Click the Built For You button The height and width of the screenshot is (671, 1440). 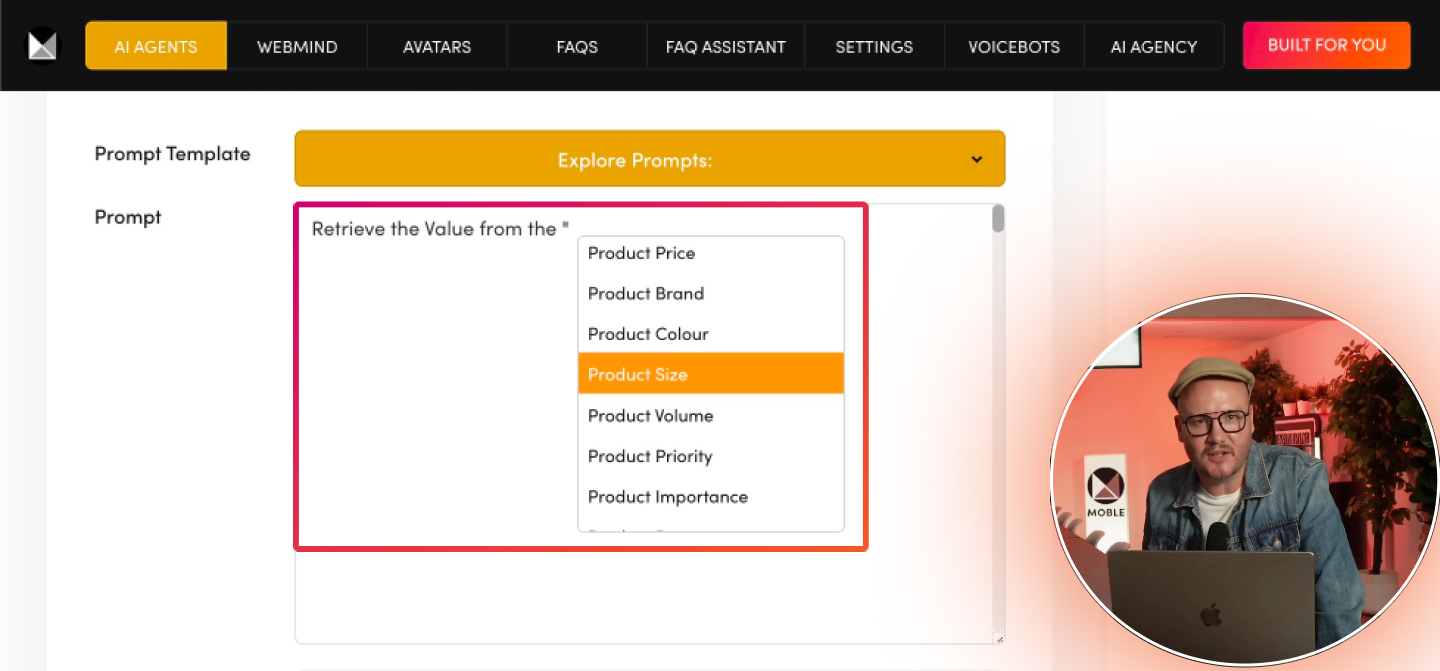pos(1326,45)
